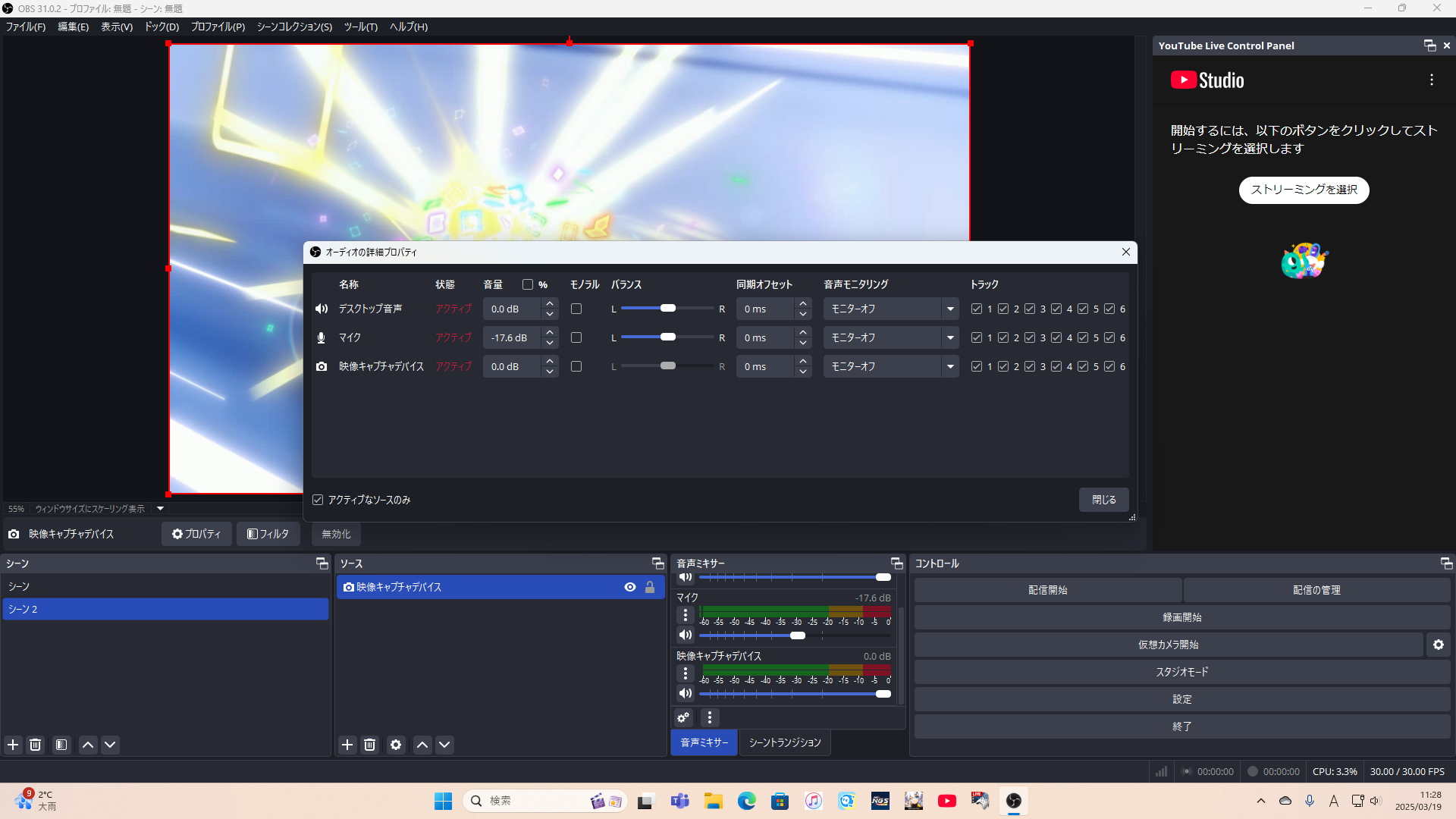Click lock icon on 映像キャプチャデバイス source

650,587
